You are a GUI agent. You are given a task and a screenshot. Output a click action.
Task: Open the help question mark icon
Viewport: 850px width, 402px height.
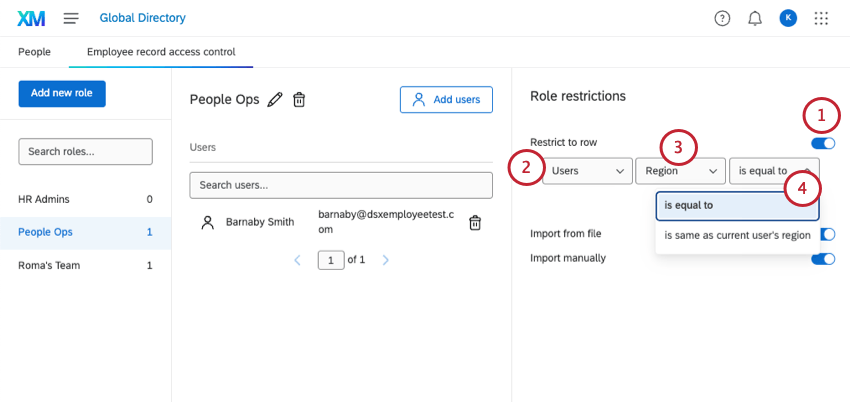tap(722, 18)
